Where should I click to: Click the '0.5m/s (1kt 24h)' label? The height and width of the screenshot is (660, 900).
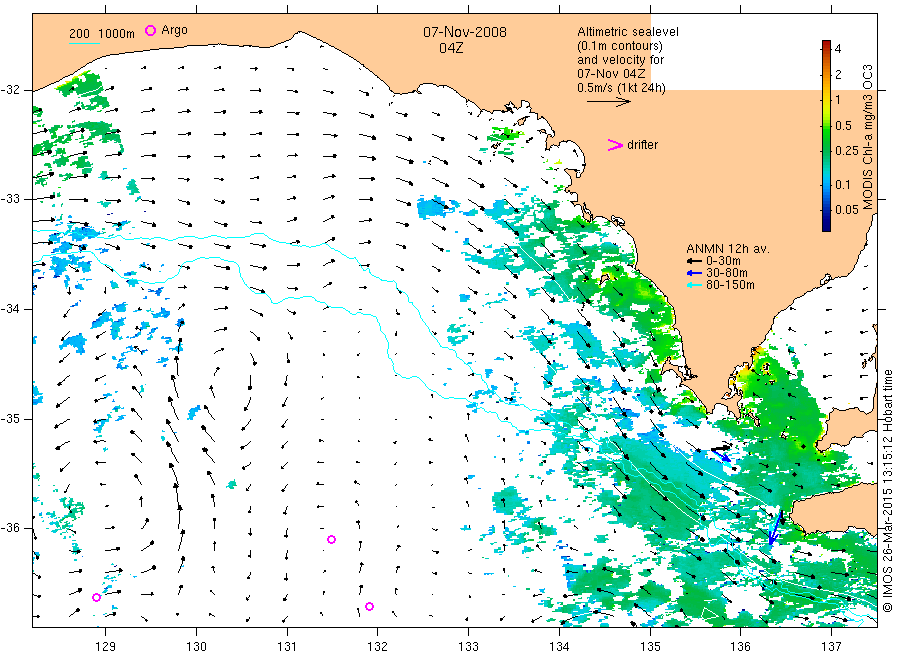tap(622, 88)
